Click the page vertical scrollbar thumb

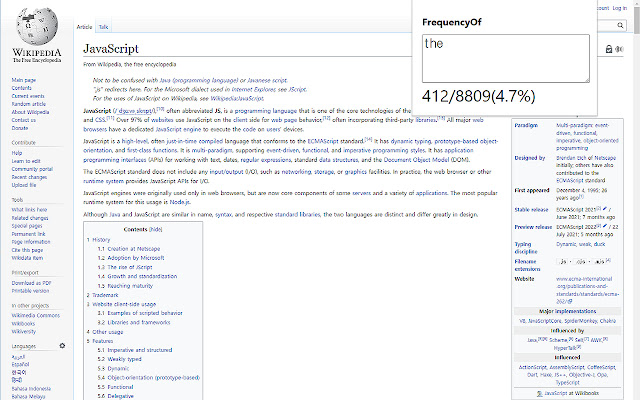(636, 19)
